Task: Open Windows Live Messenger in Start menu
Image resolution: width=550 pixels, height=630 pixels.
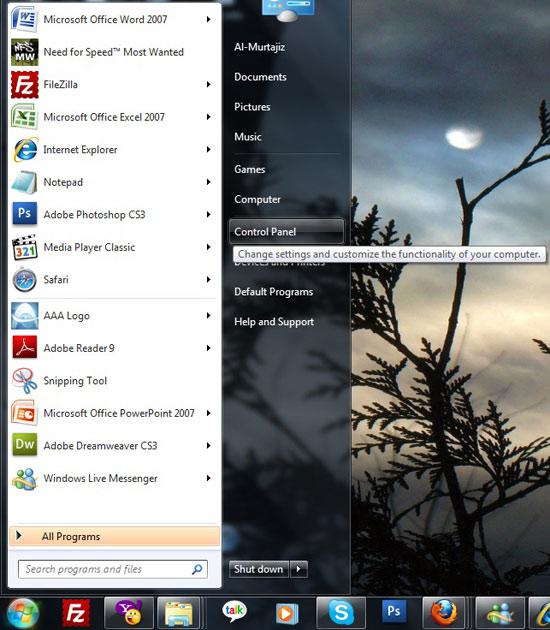Action: click(x=25, y=478)
